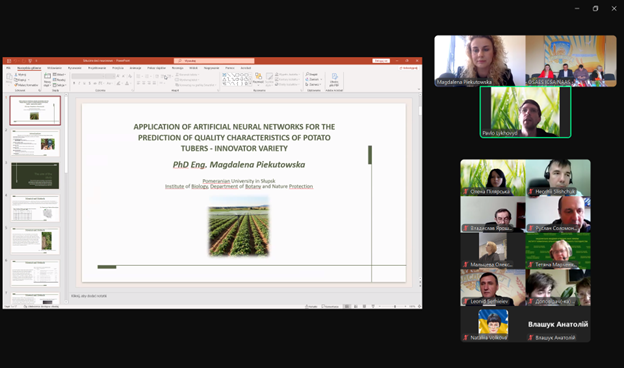Click the Normal view icon in status bar
The image size is (624, 368).
347,306
